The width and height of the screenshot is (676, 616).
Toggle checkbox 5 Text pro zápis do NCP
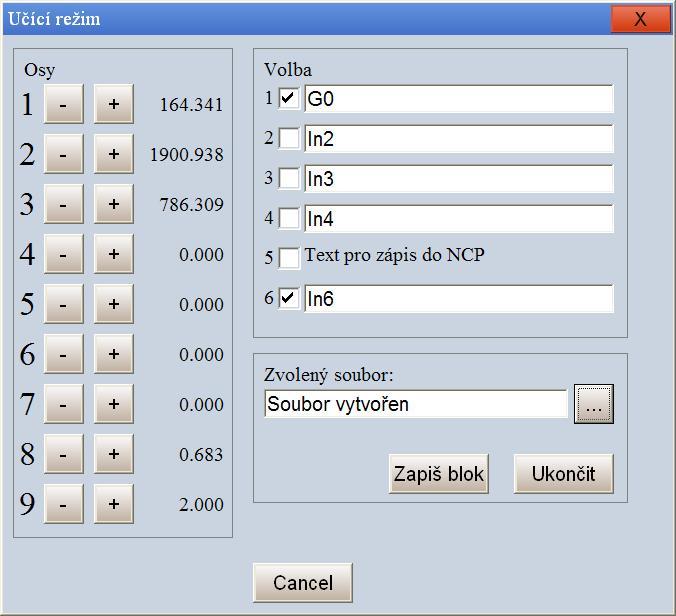pyautogui.click(x=289, y=258)
